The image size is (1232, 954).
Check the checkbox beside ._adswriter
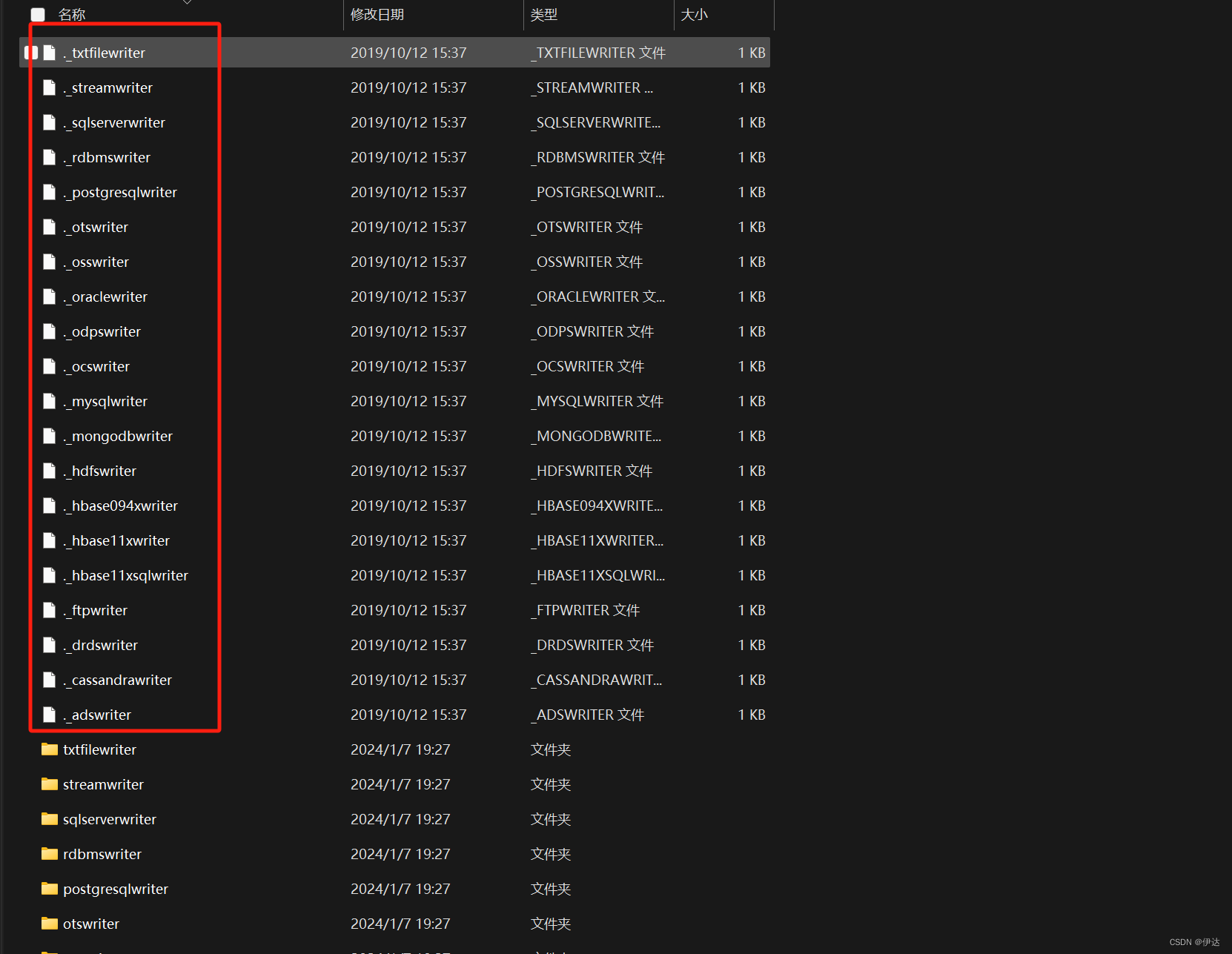[x=31, y=715]
